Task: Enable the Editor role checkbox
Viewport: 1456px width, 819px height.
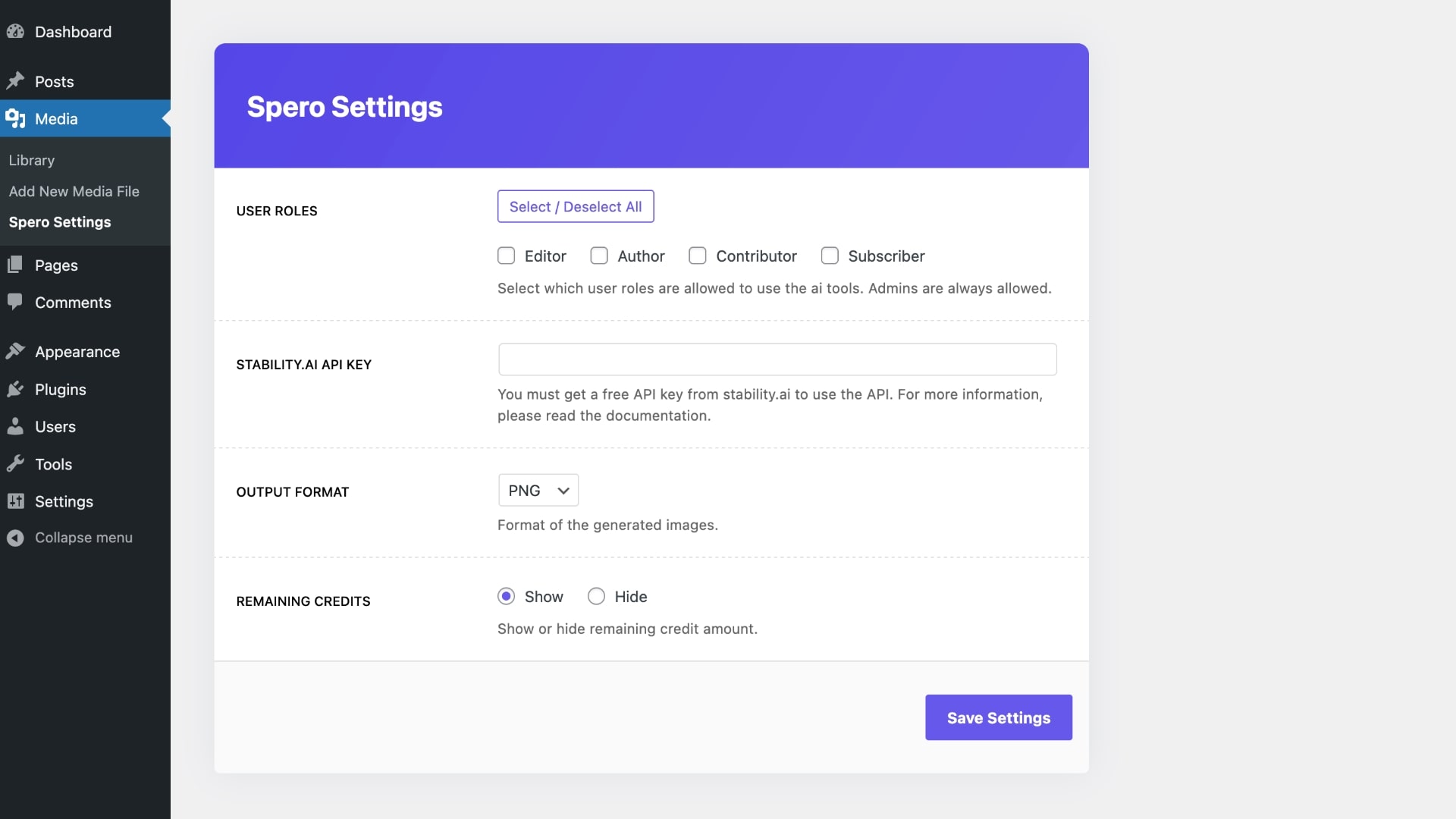Action: 506,256
